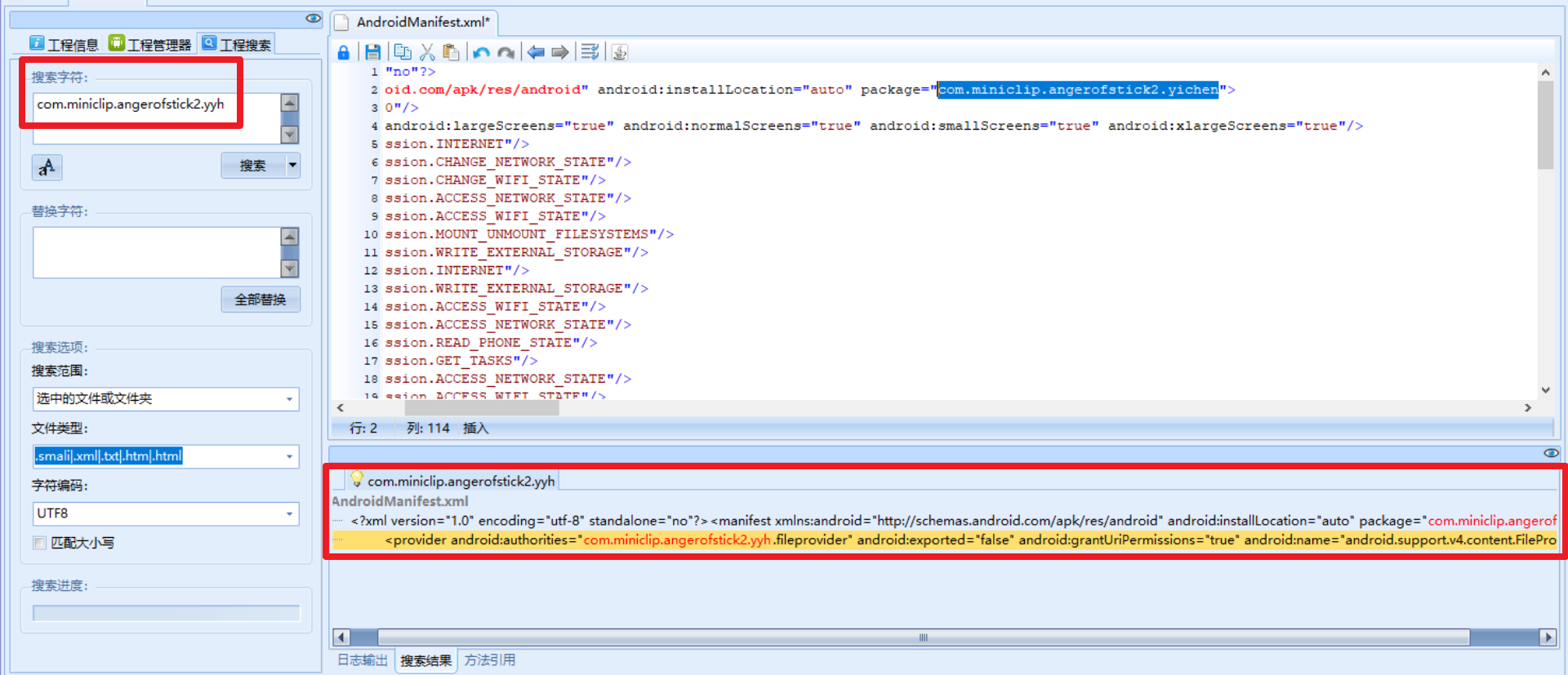Click the AndroidManifest.xml tab's document icon

(342, 22)
